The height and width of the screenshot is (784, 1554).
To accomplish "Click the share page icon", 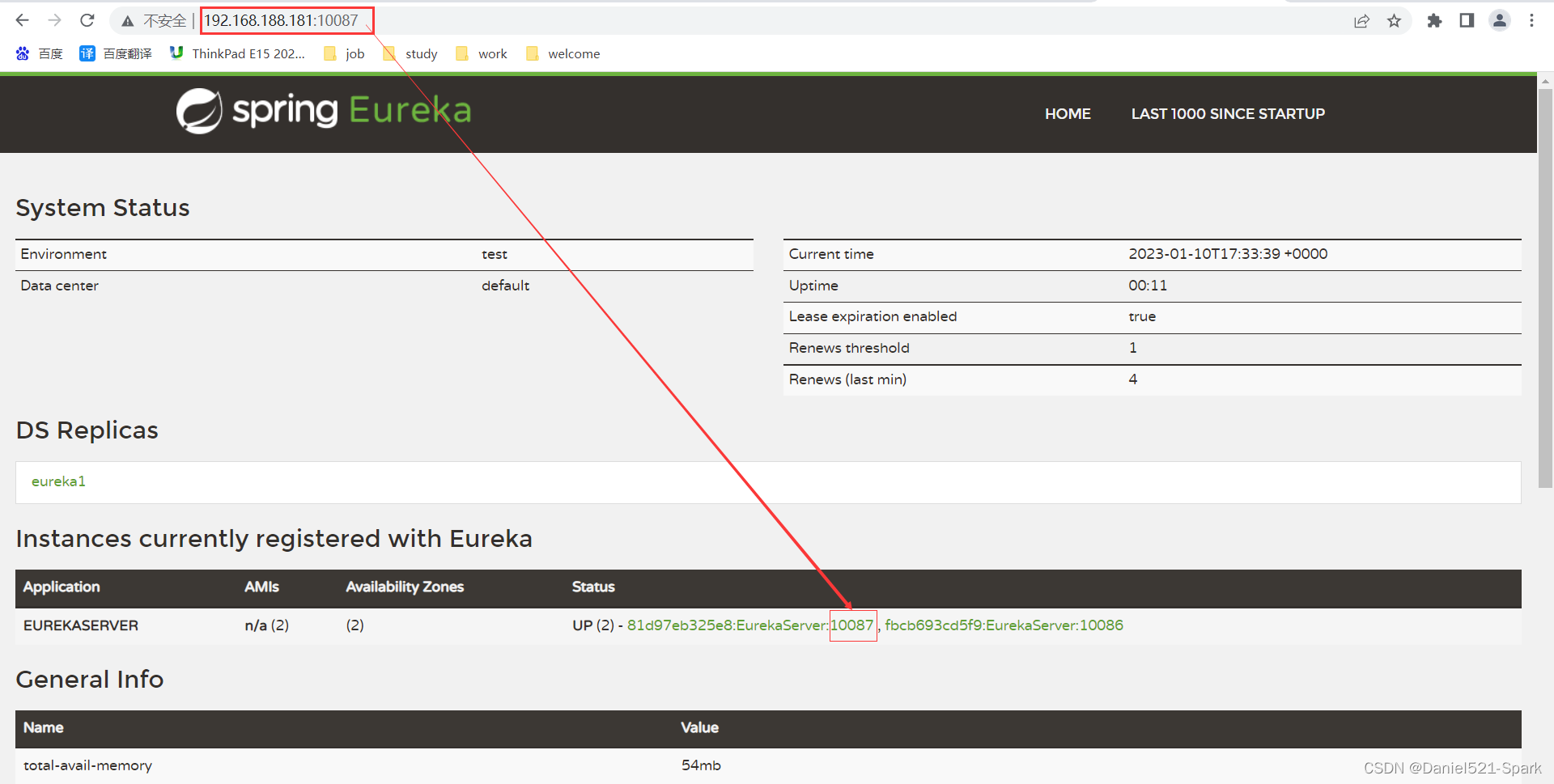I will point(1361,21).
